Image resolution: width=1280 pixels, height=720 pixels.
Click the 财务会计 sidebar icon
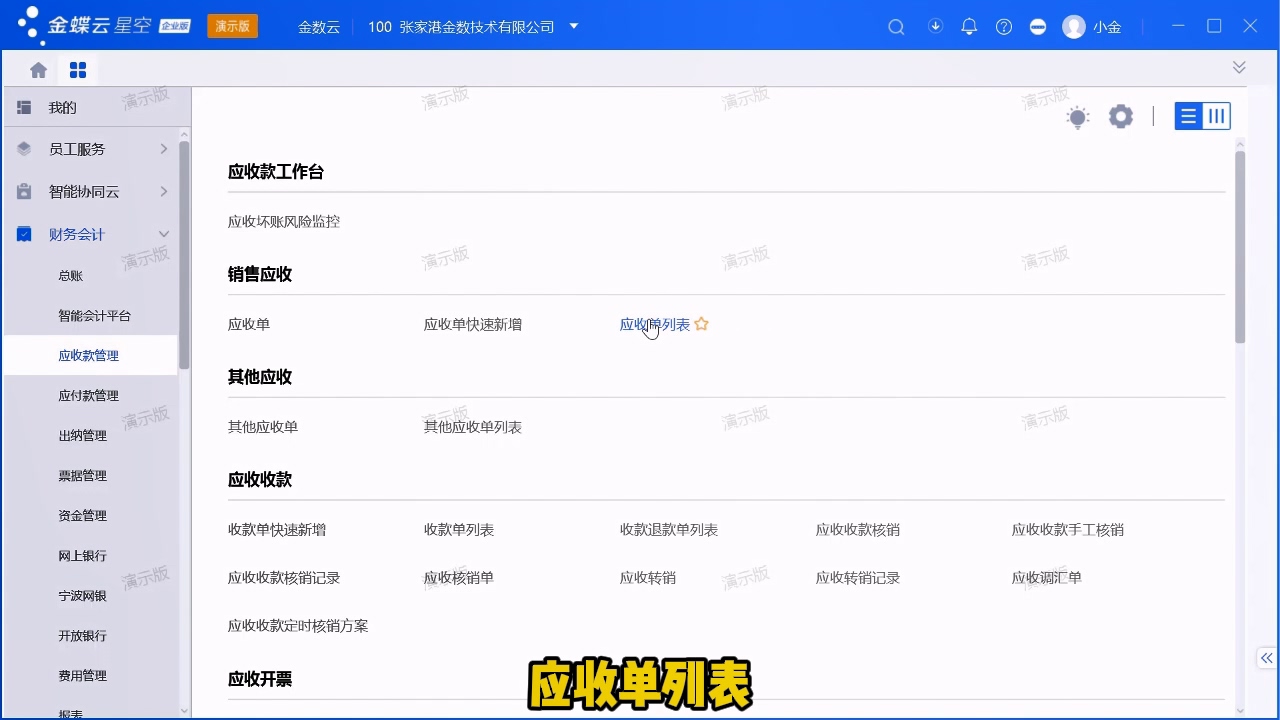(x=24, y=234)
